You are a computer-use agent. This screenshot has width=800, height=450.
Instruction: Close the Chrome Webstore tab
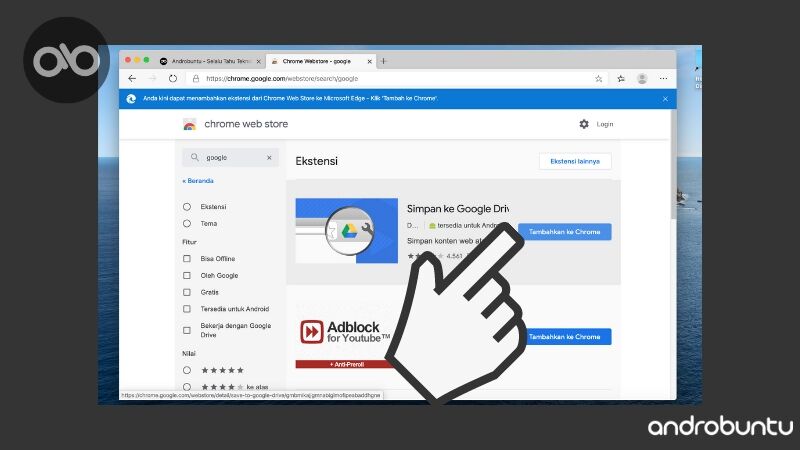pos(369,61)
